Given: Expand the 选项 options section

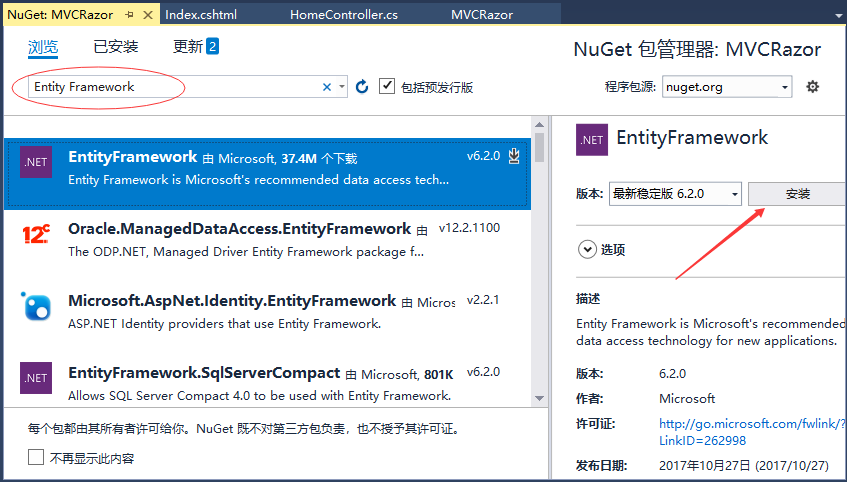Looking at the screenshot, I should pyautogui.click(x=586, y=249).
